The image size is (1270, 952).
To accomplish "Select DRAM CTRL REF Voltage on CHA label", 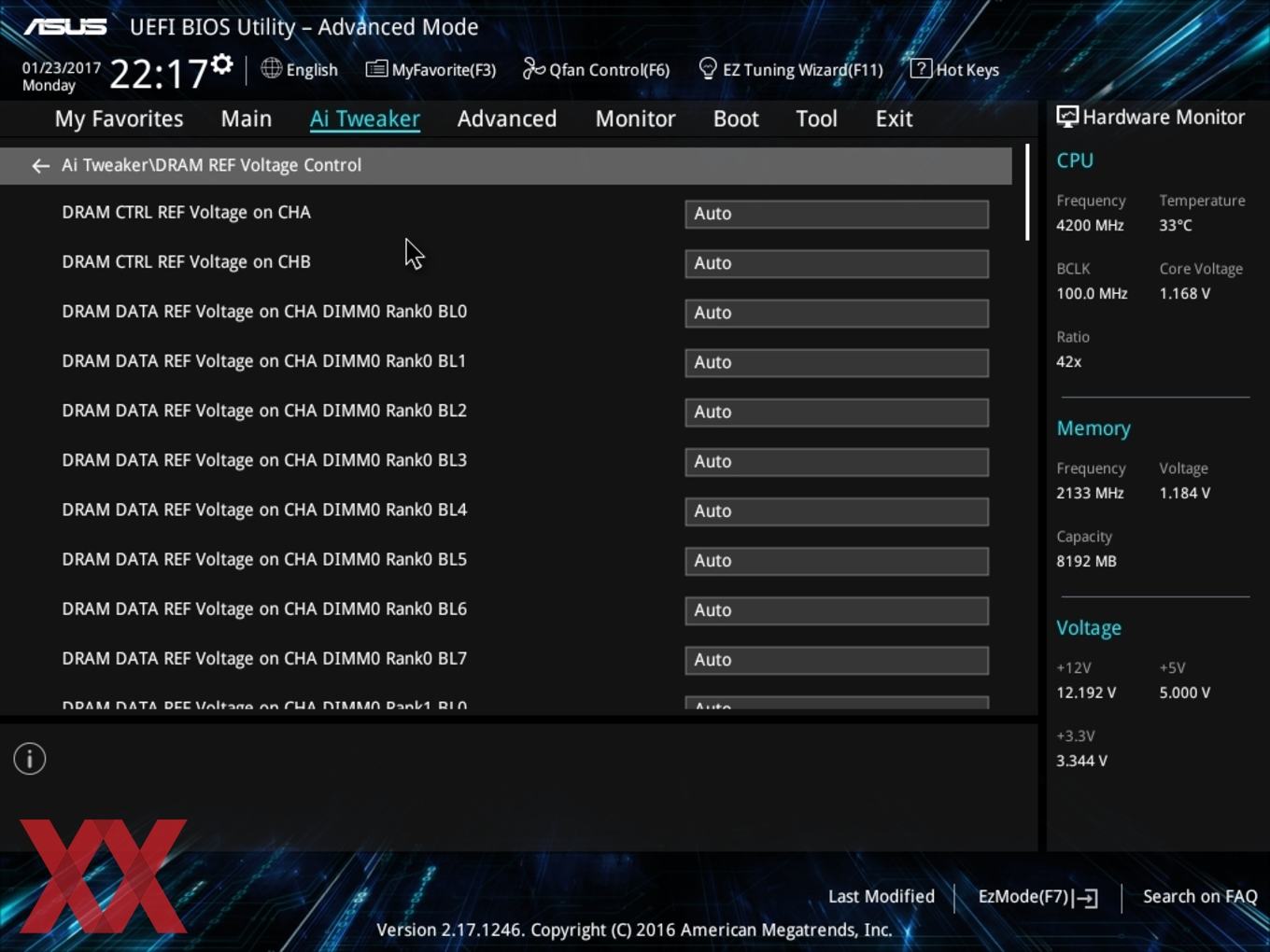I will click(x=186, y=213).
